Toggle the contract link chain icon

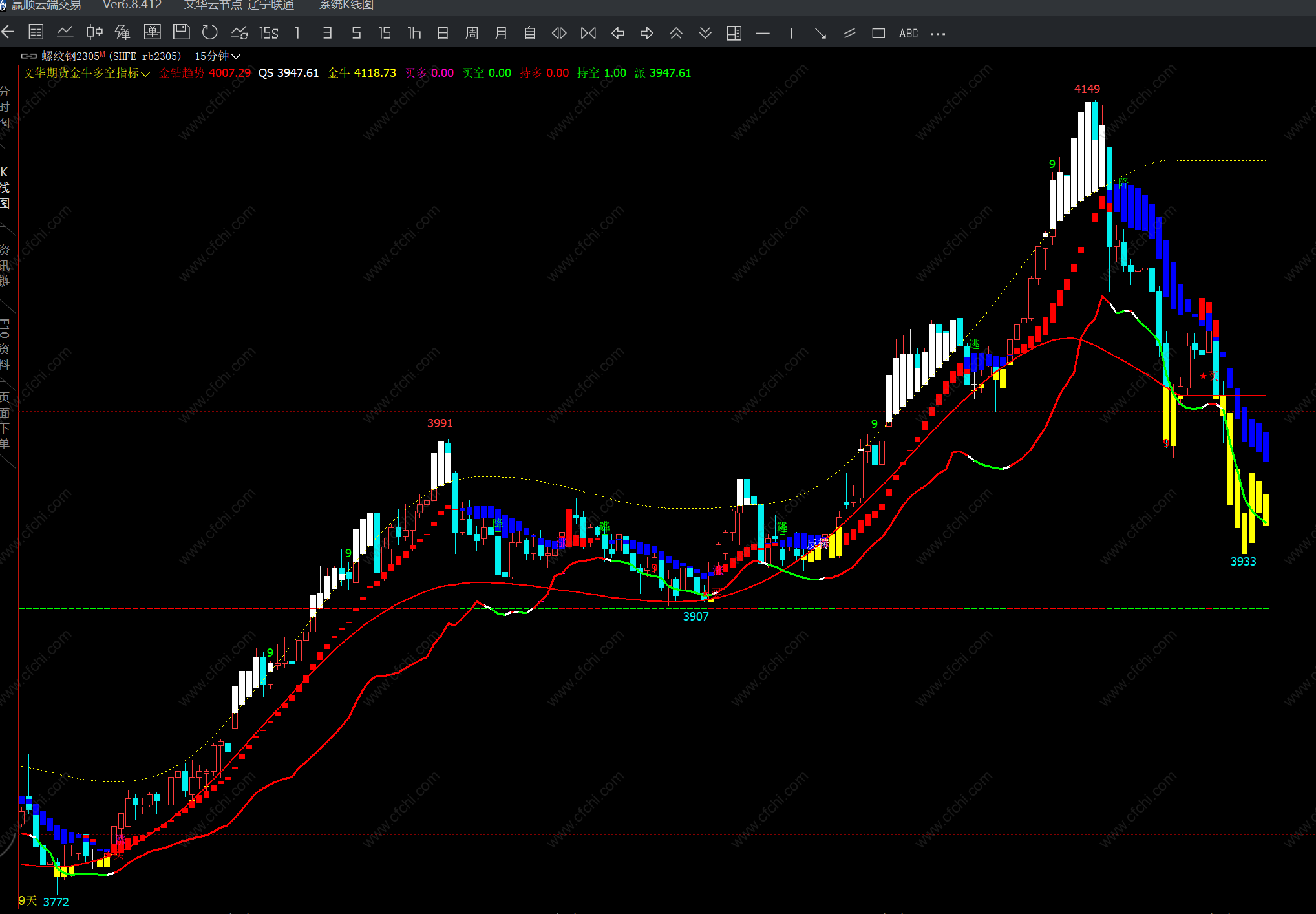29,56
